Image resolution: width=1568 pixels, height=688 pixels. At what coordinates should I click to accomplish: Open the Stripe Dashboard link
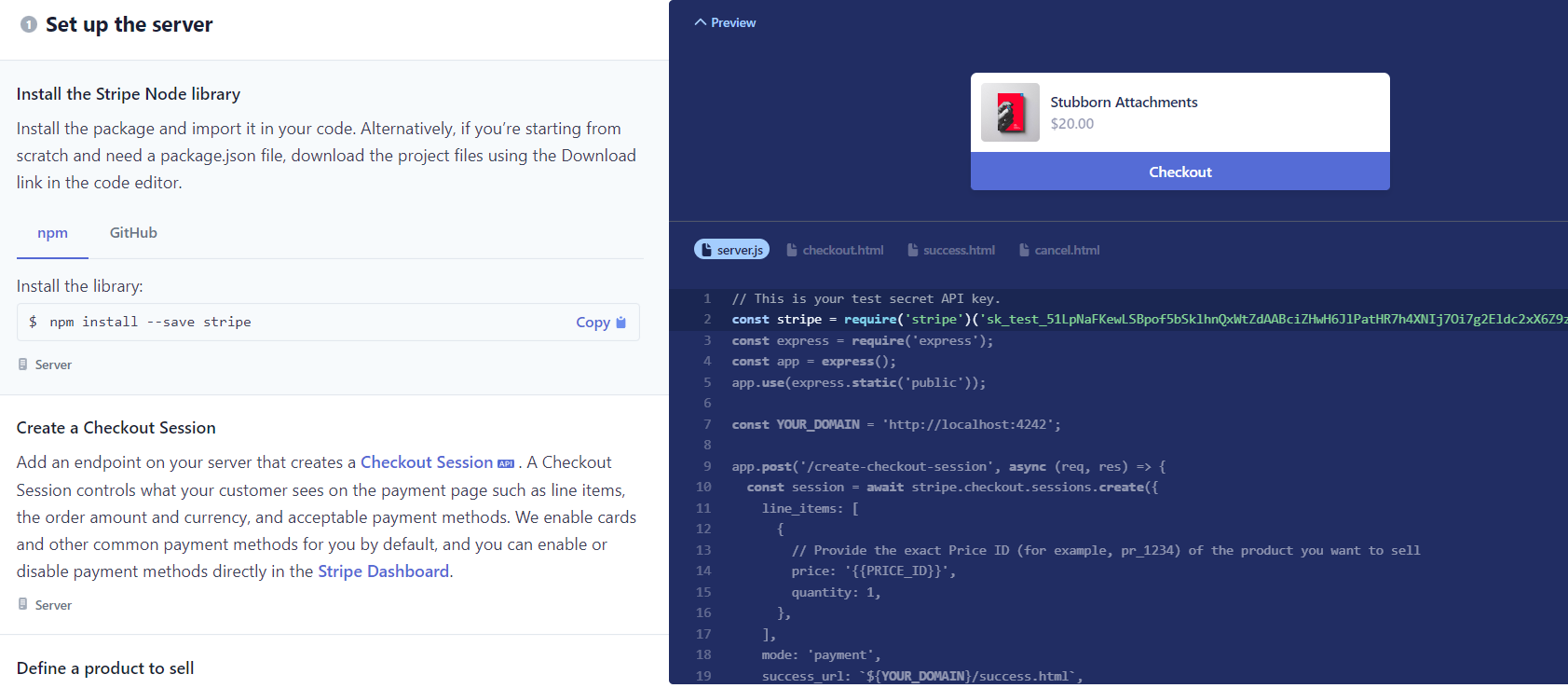click(384, 571)
